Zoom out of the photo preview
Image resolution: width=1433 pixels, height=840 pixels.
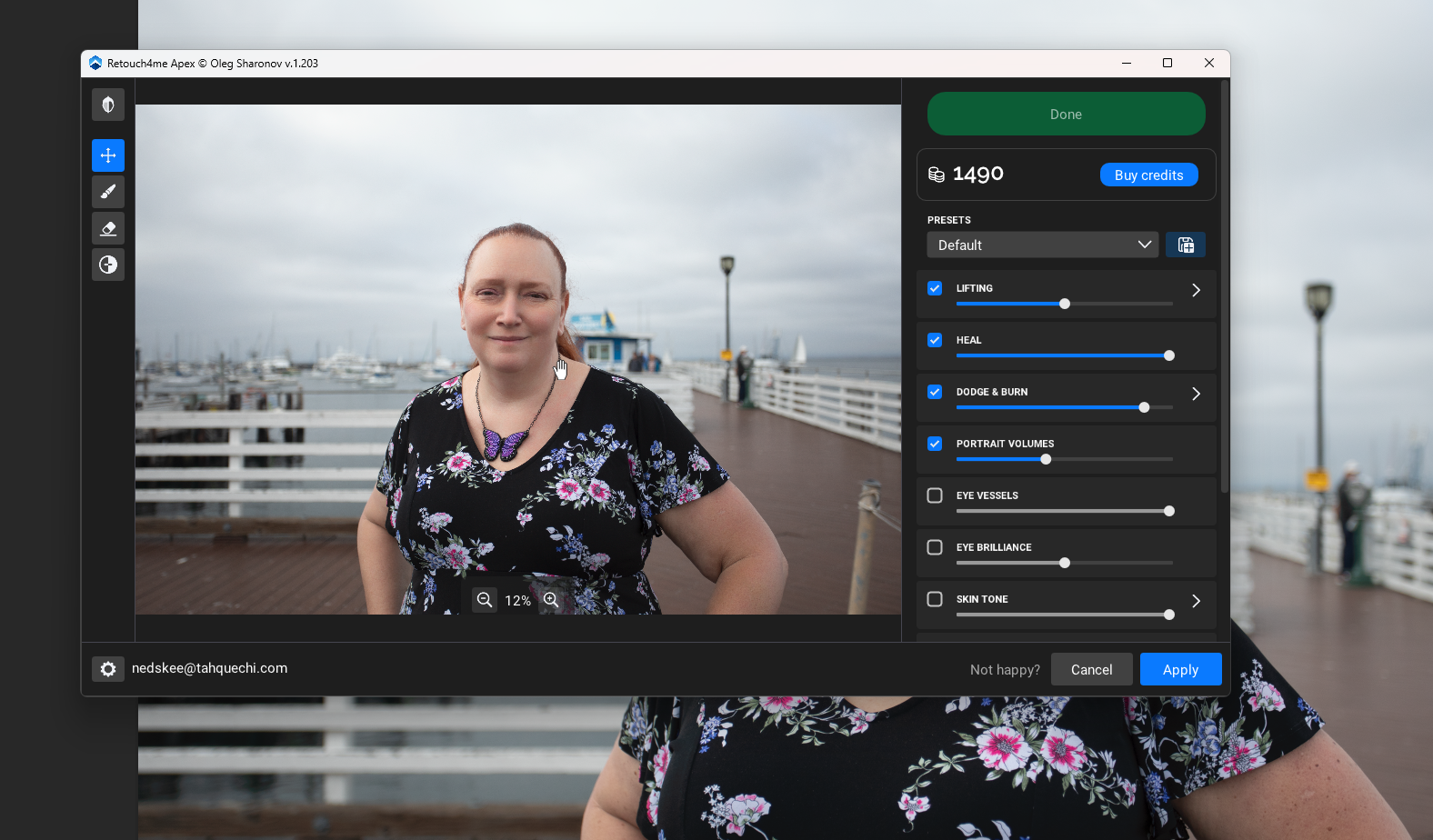(x=485, y=600)
